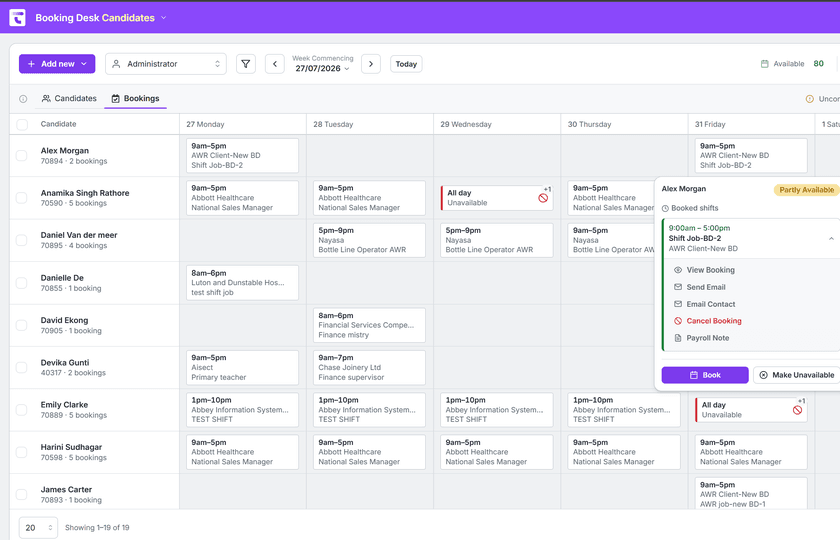Open Emily Clarke's Tuesday TEST SHIFT booking
Viewport: 840px width, 540px height.
(369, 410)
